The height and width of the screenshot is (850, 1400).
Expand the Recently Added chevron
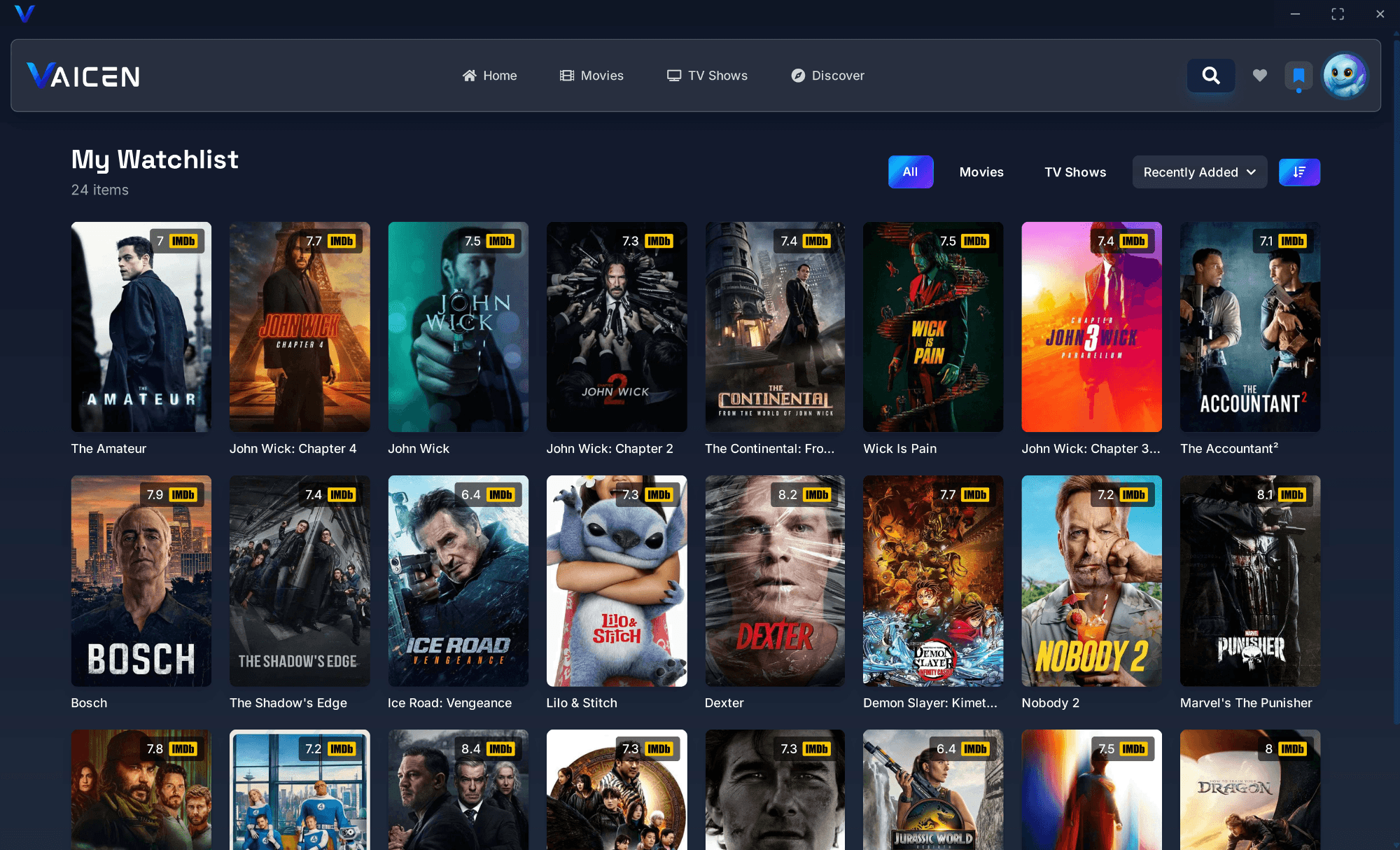1252,172
